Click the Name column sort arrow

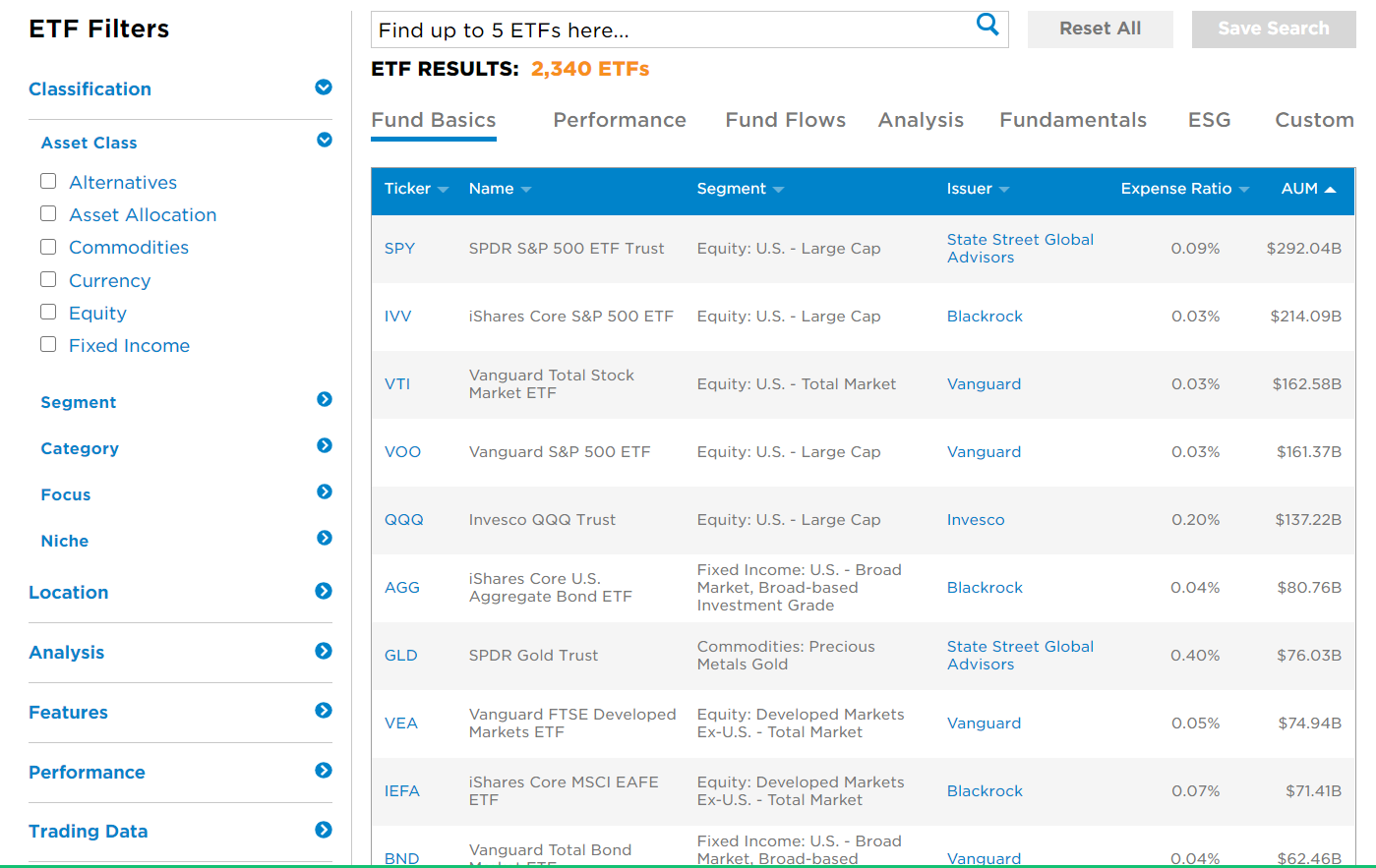coord(526,189)
